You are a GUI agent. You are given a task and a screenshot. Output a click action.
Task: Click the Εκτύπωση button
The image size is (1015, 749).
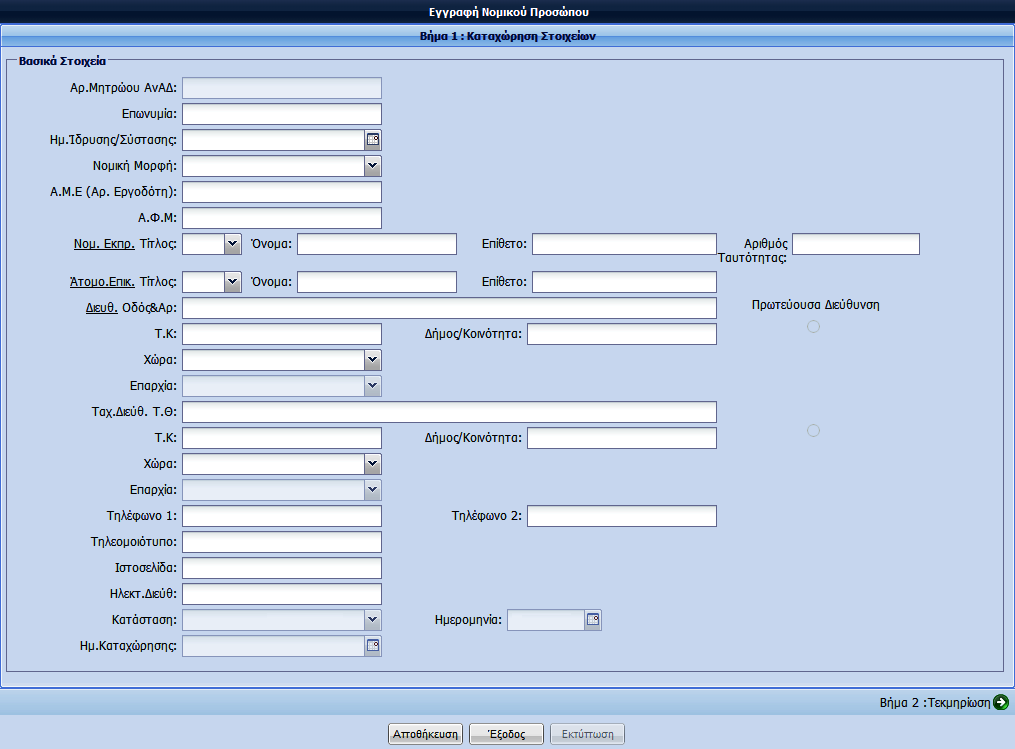[x=587, y=734]
